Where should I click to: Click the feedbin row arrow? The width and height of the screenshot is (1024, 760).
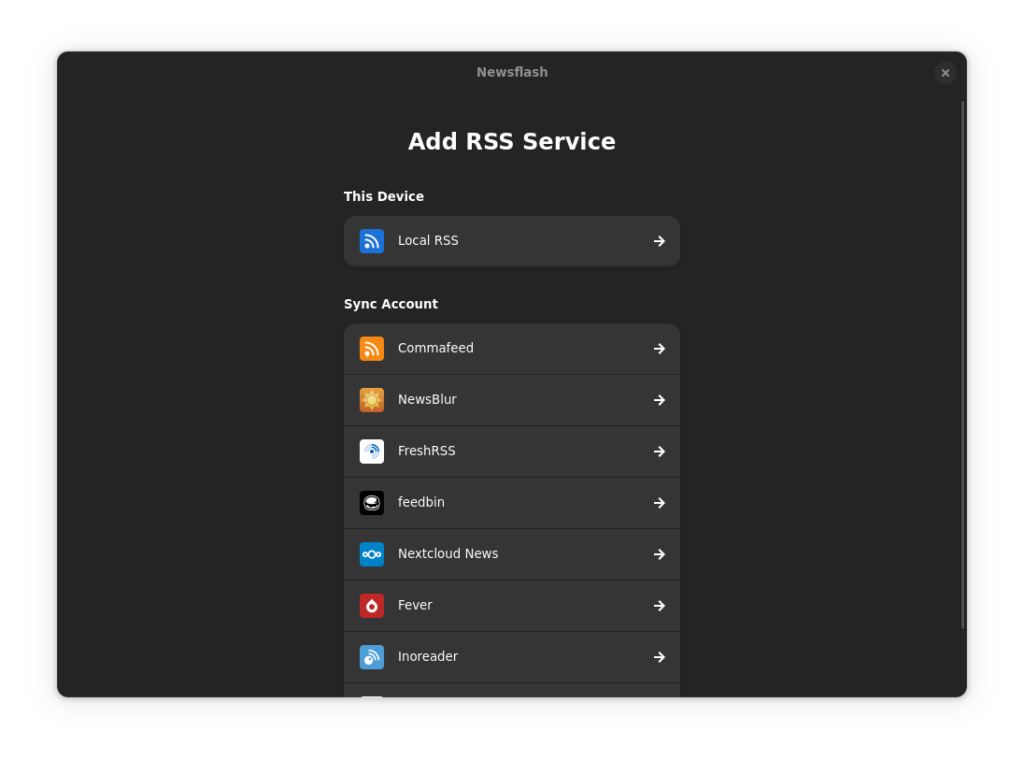click(659, 502)
